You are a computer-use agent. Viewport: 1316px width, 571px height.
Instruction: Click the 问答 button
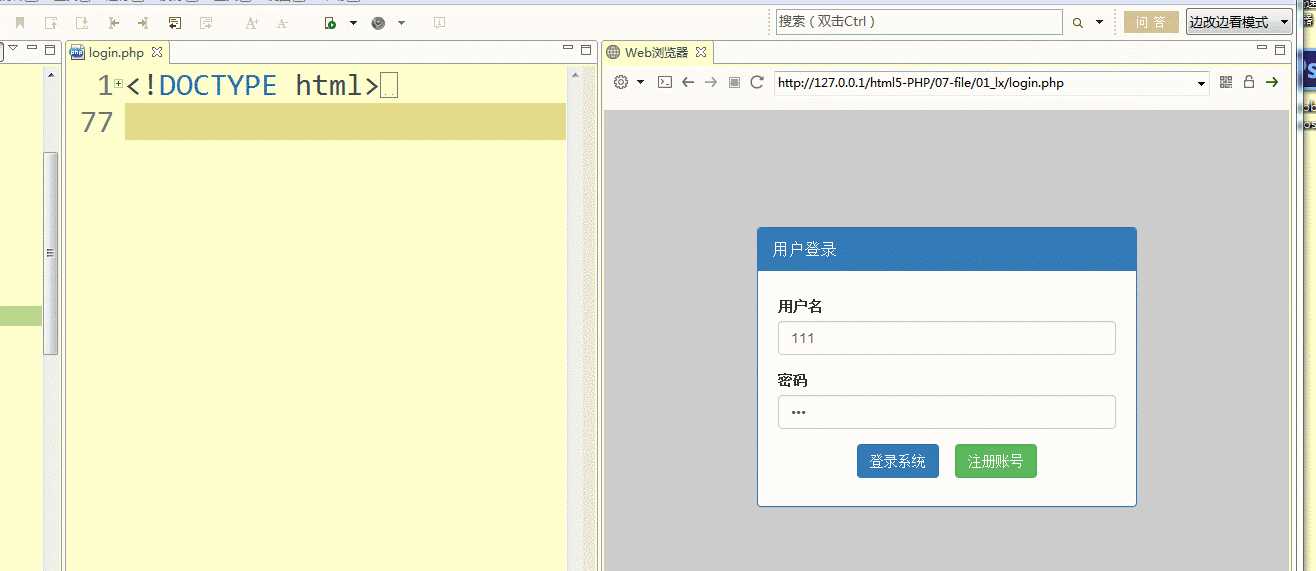1151,22
